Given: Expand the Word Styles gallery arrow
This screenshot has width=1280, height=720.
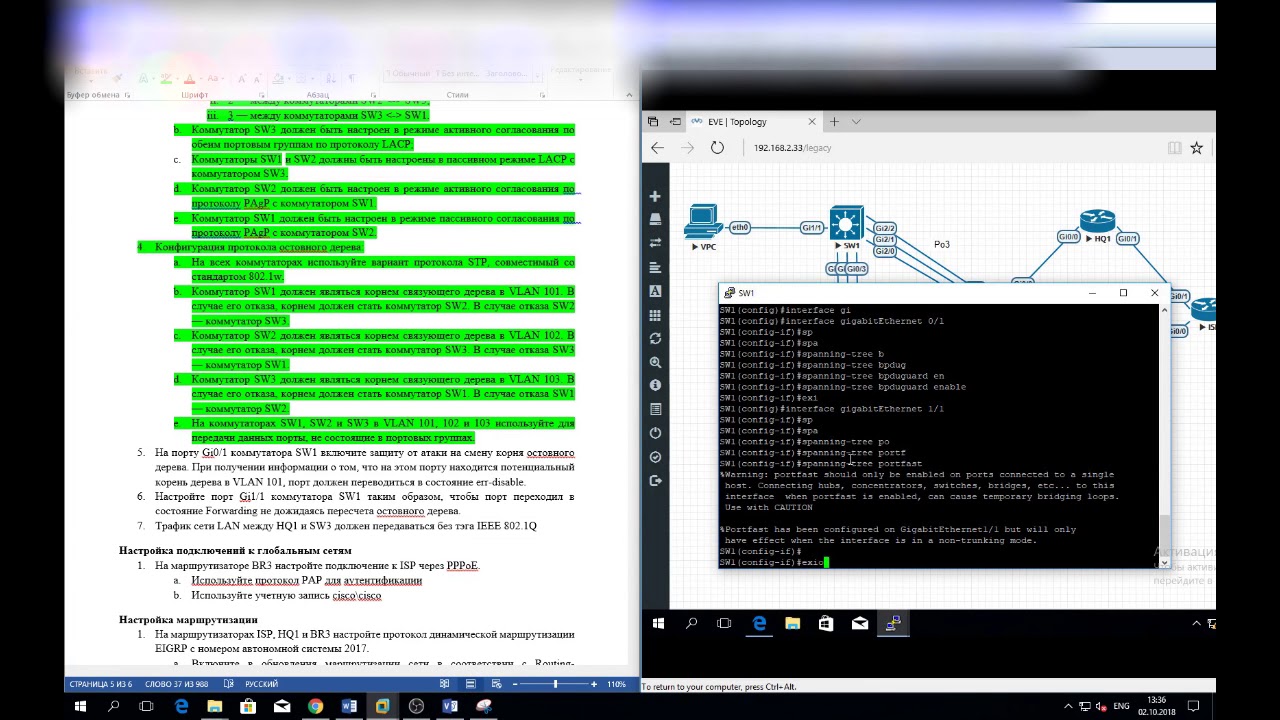Looking at the screenshot, I should [x=539, y=75].
